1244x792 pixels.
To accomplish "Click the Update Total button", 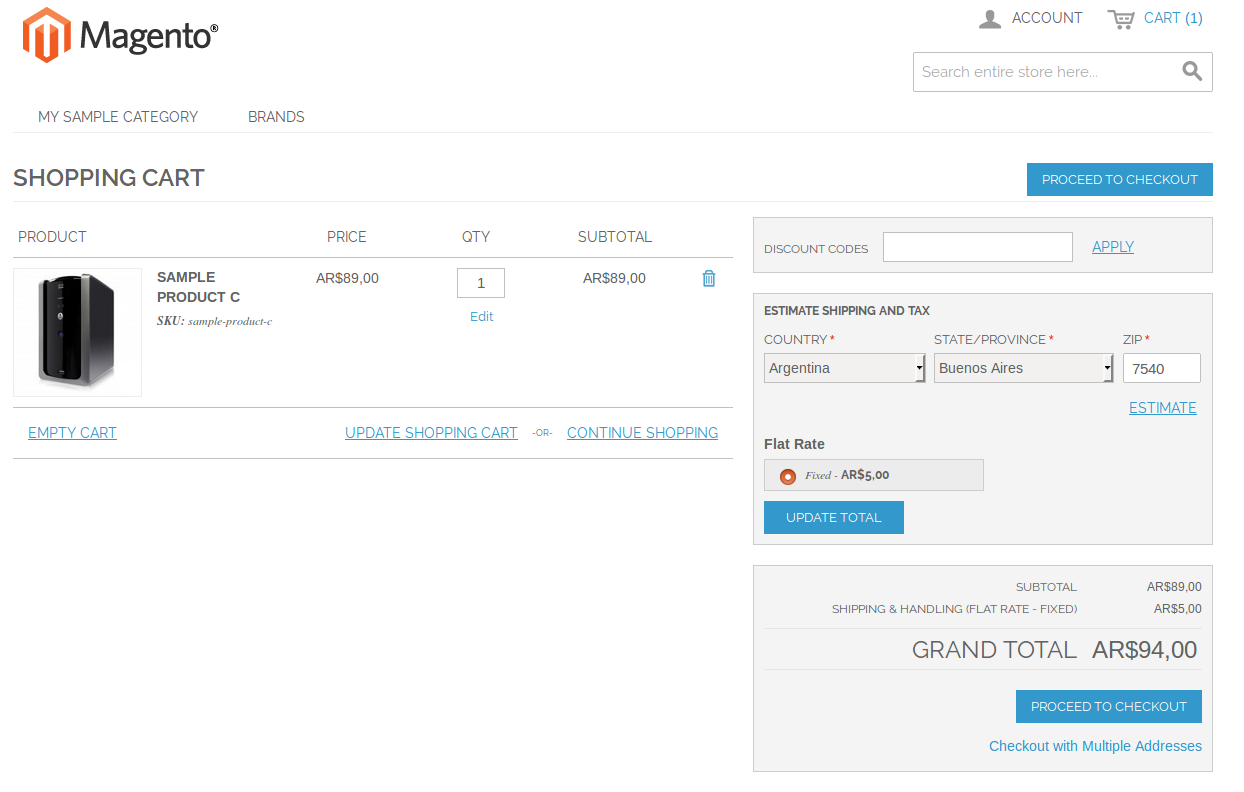I will (x=833, y=517).
